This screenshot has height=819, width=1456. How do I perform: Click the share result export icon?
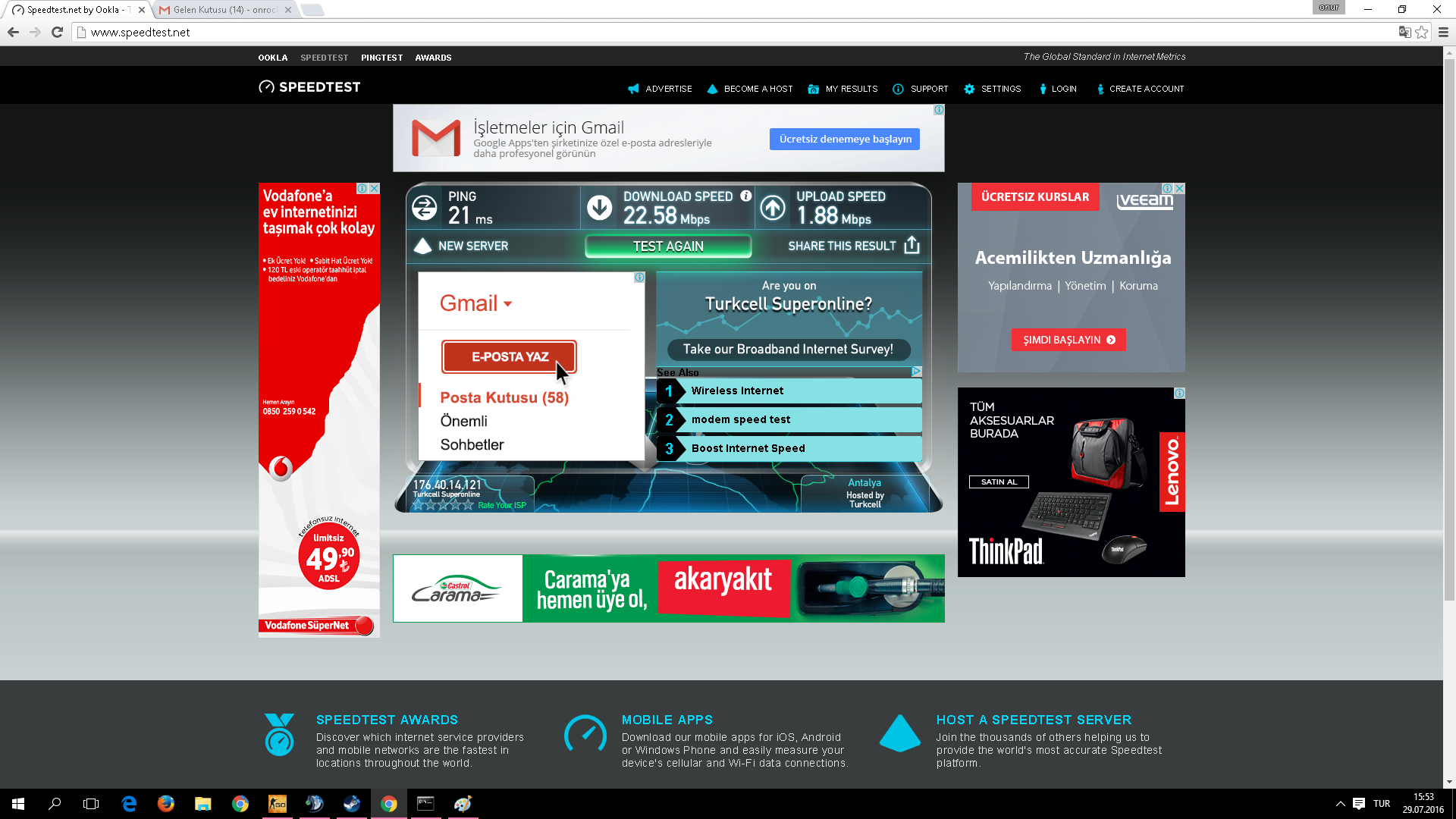[912, 245]
